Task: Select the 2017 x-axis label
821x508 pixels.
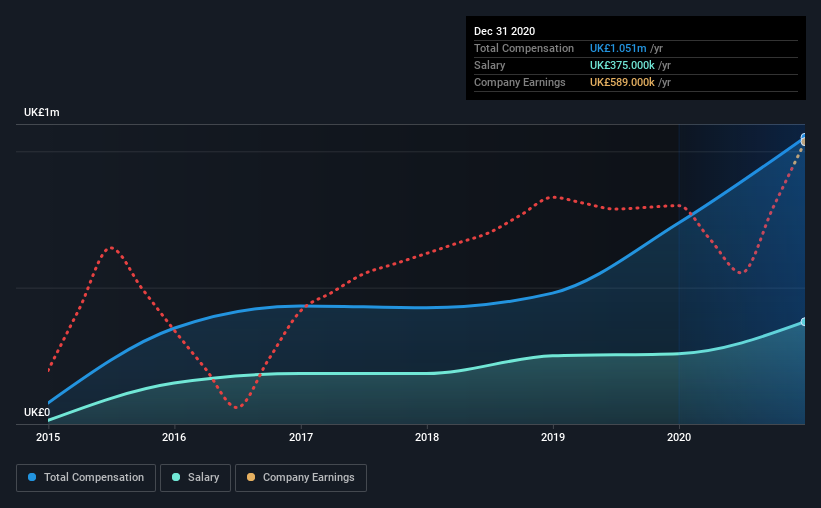Action: [301, 437]
